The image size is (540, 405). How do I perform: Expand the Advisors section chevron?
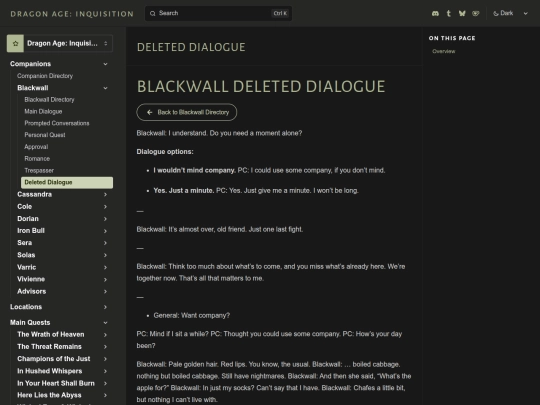[105, 292]
